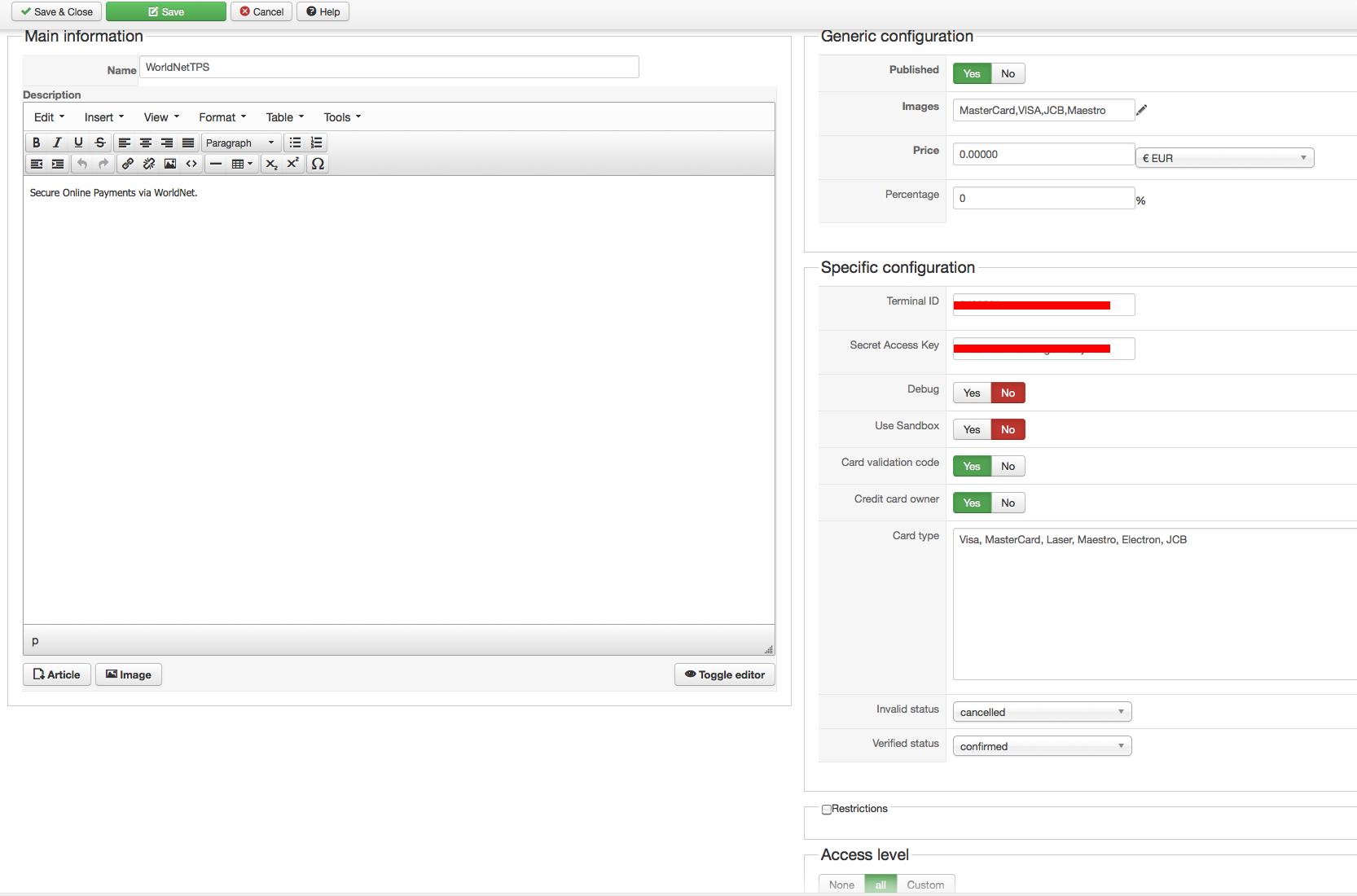
Task: Set Published to Yes
Action: [972, 73]
